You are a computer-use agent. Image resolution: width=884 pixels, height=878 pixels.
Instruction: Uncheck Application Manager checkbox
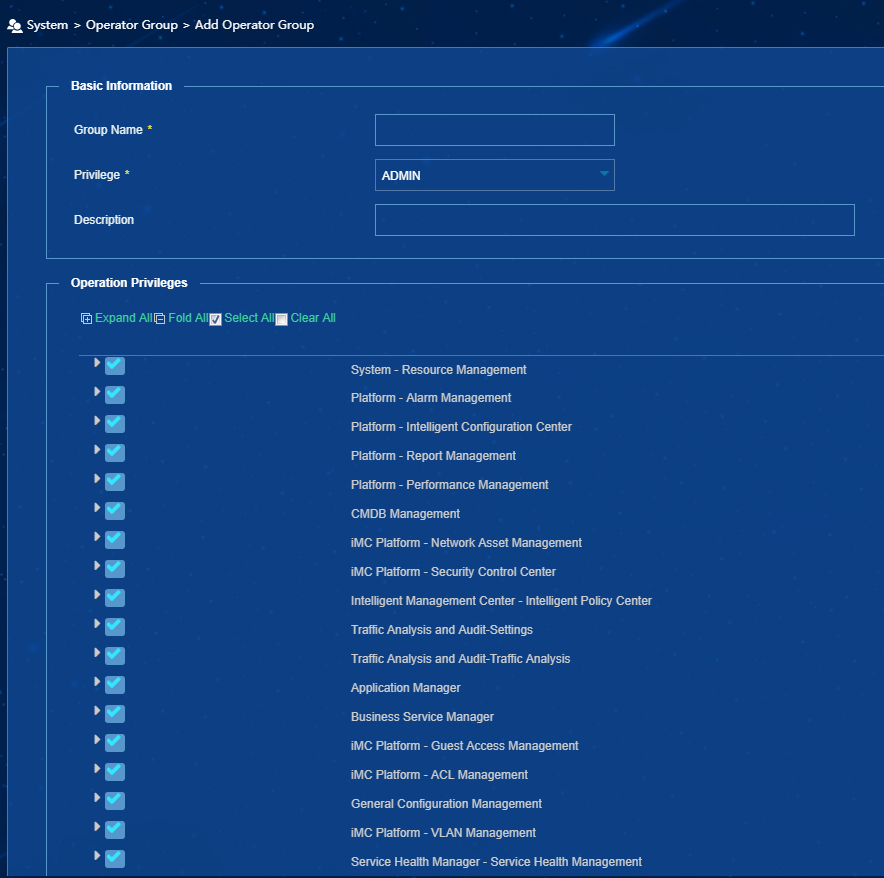[115, 685]
